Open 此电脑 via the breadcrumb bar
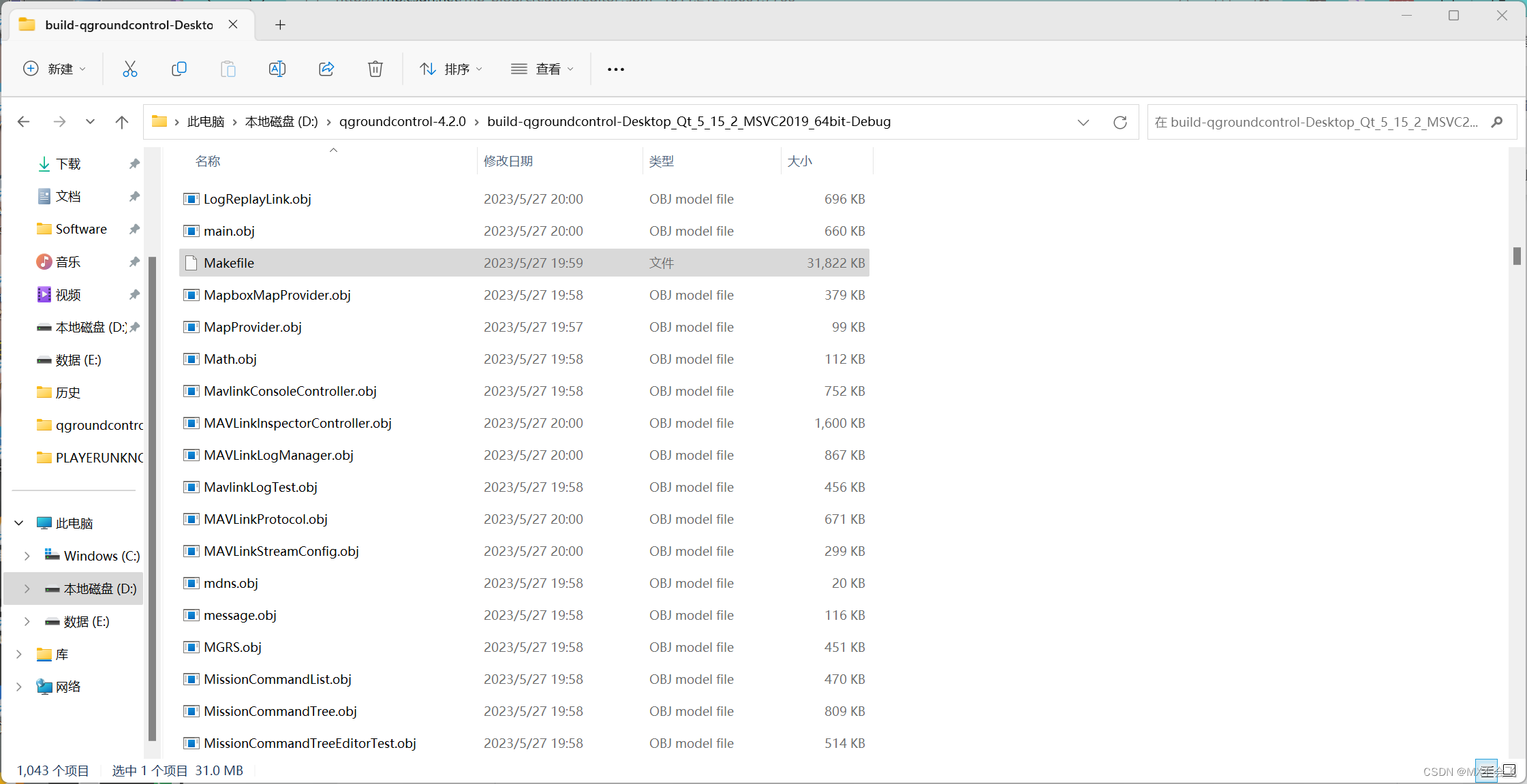Image resolution: width=1527 pixels, height=784 pixels. (x=204, y=121)
